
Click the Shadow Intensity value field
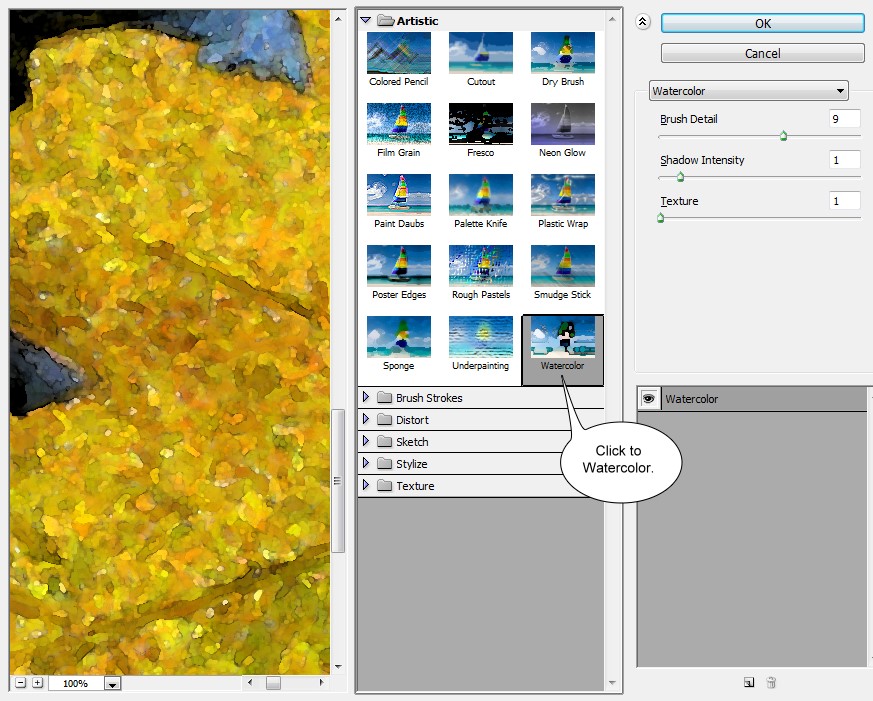(x=844, y=160)
